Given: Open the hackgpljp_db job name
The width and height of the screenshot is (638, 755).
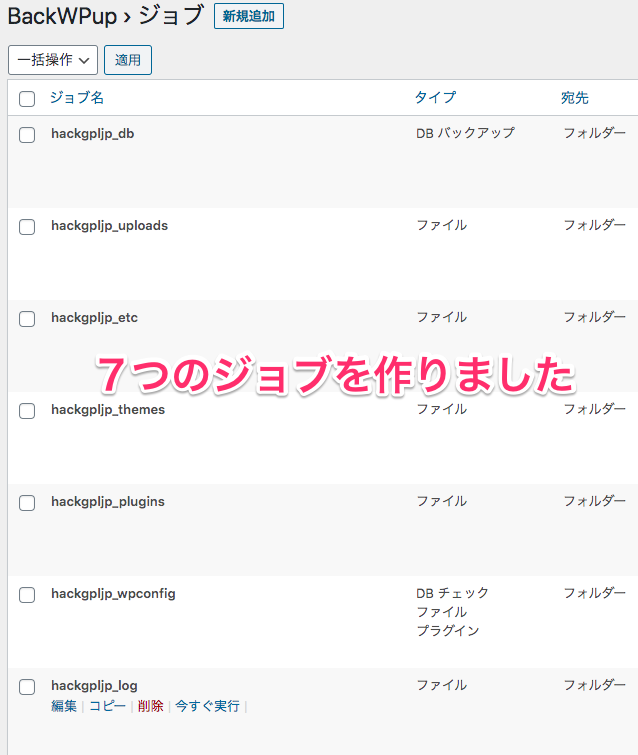Looking at the screenshot, I should coord(92,133).
